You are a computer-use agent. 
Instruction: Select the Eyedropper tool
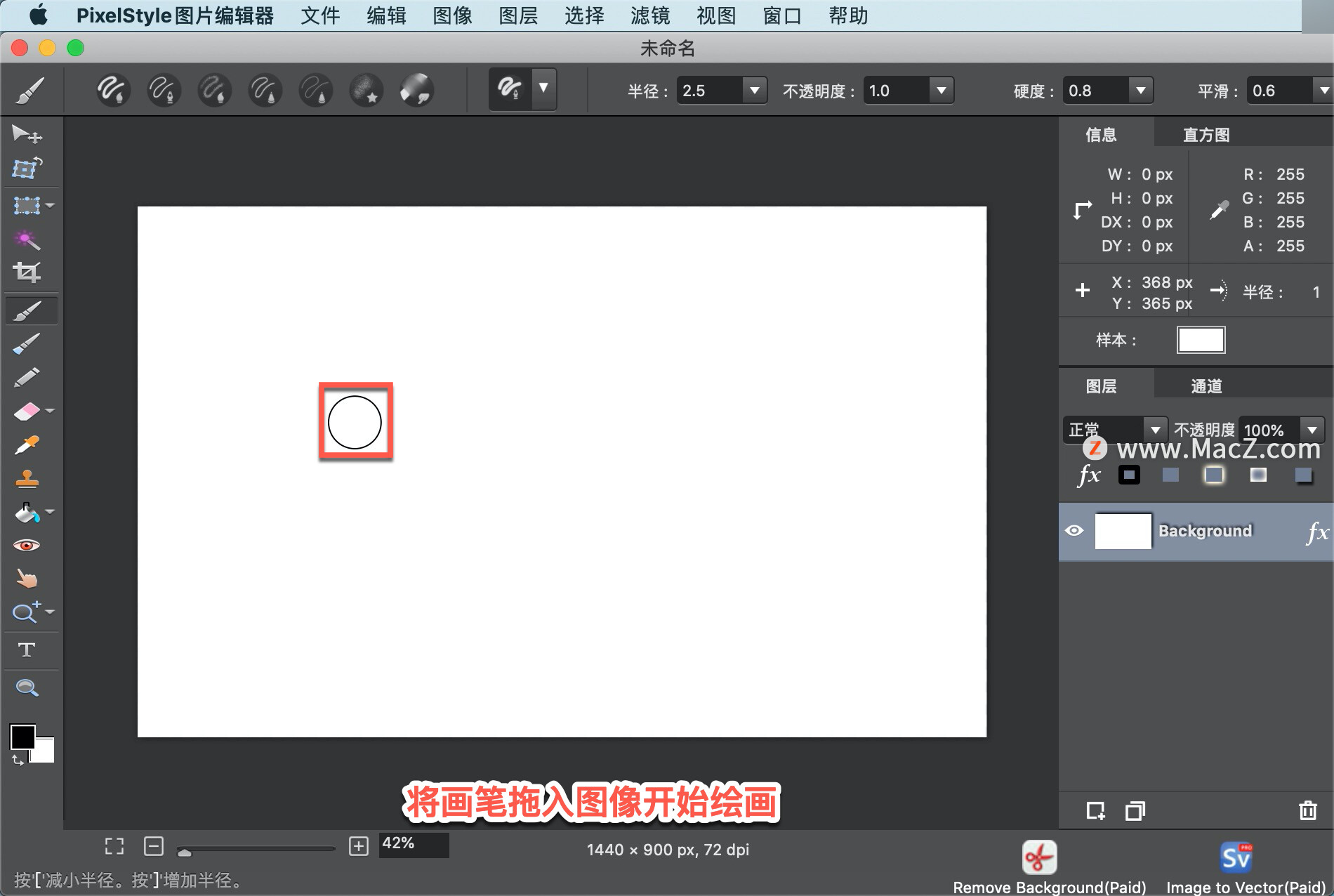point(27,444)
